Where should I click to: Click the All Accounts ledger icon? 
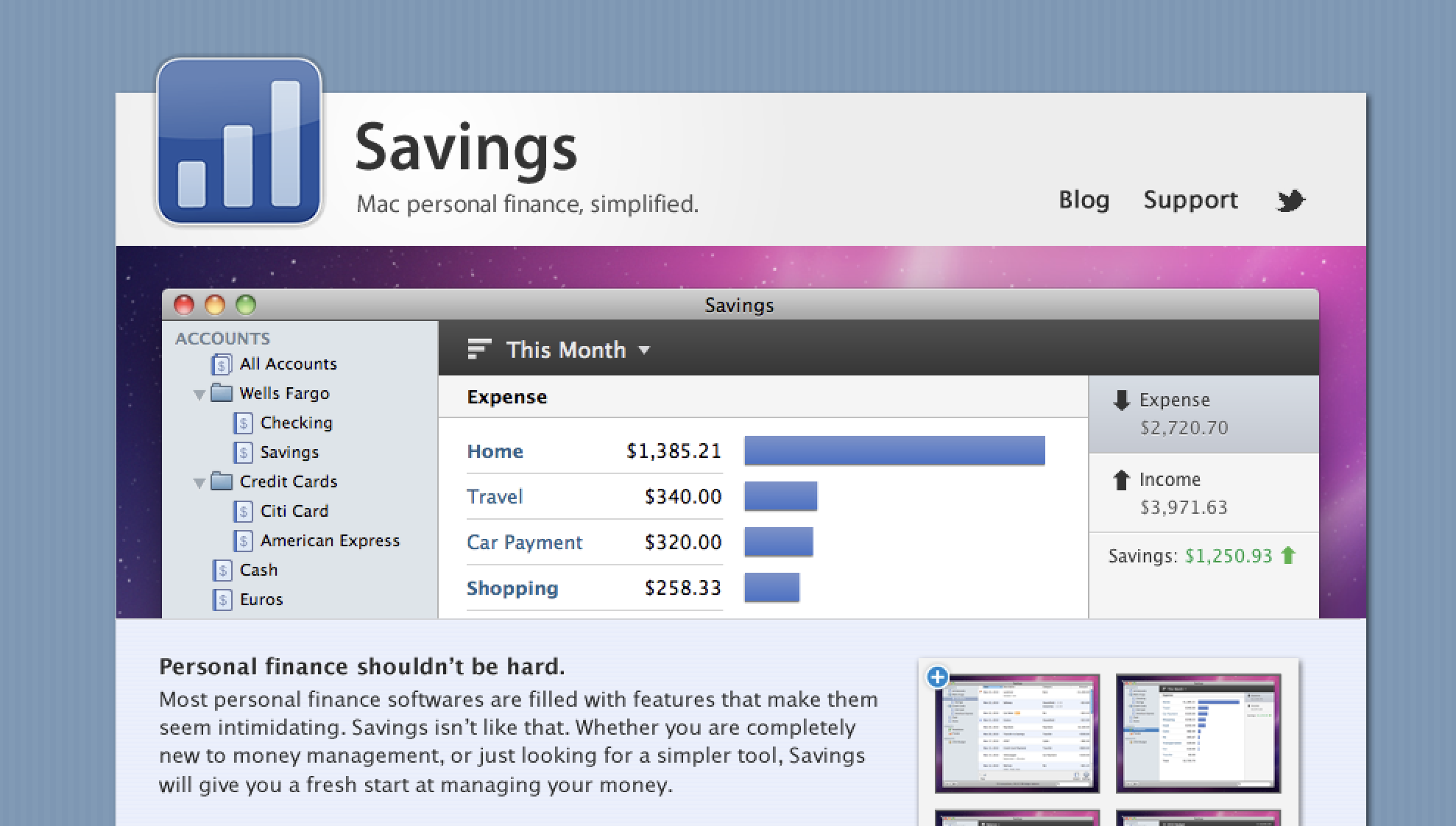pos(222,364)
